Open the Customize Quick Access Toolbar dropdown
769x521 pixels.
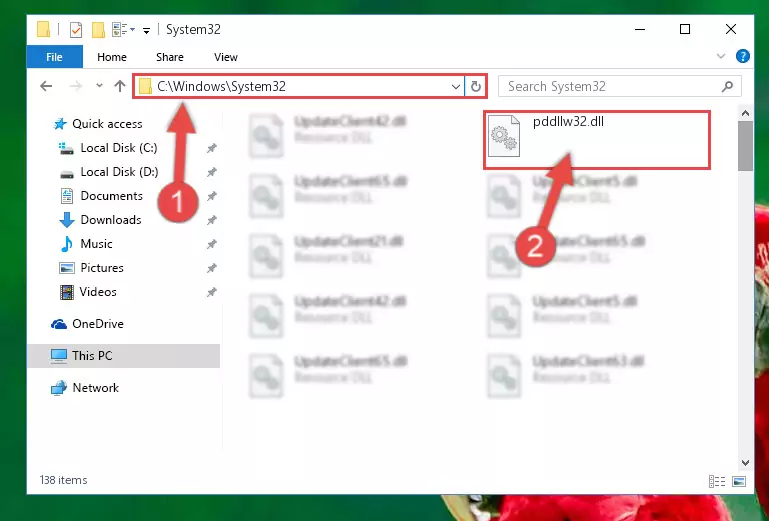pyautogui.click(x=146, y=31)
